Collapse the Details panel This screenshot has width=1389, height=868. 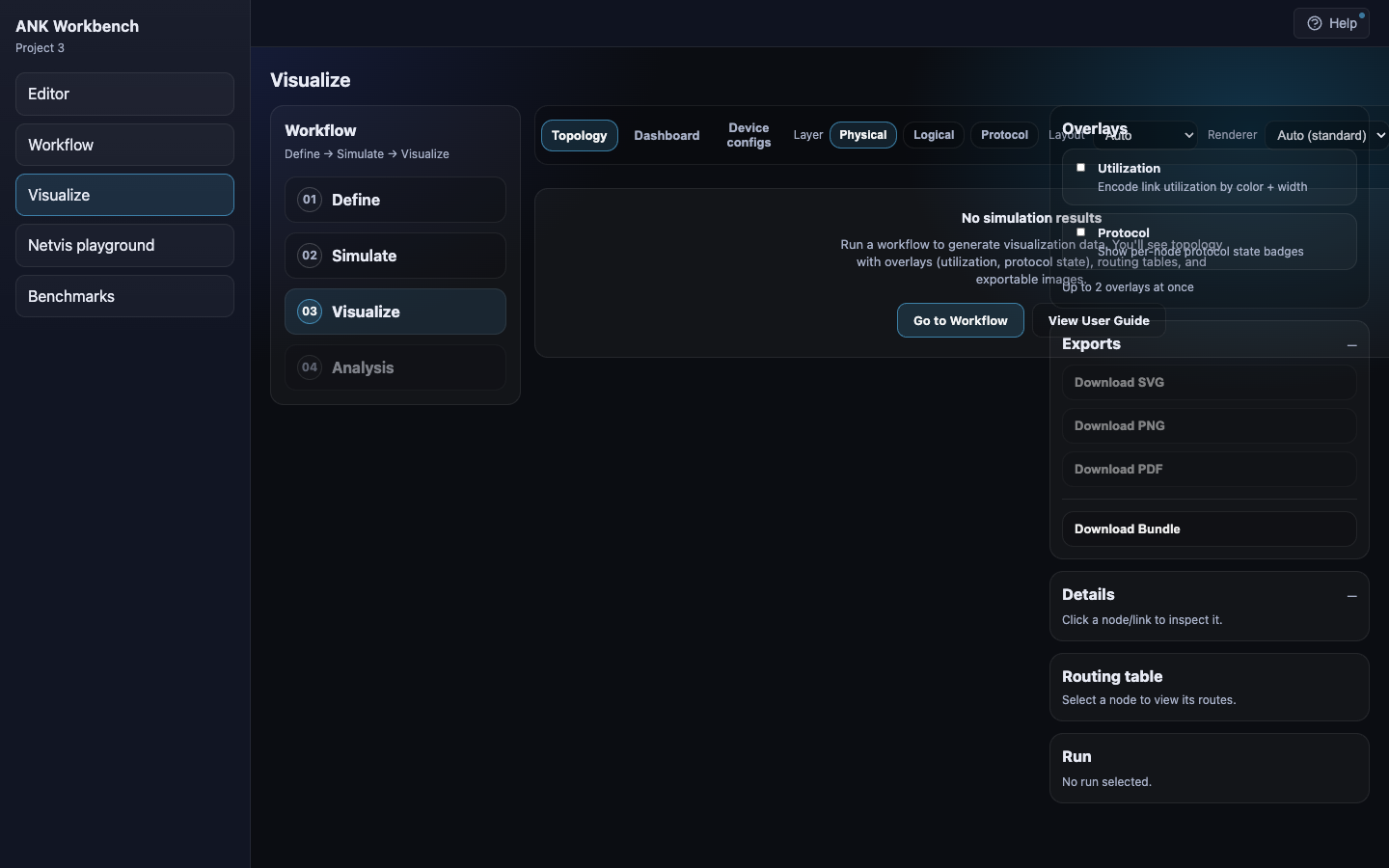click(1351, 596)
